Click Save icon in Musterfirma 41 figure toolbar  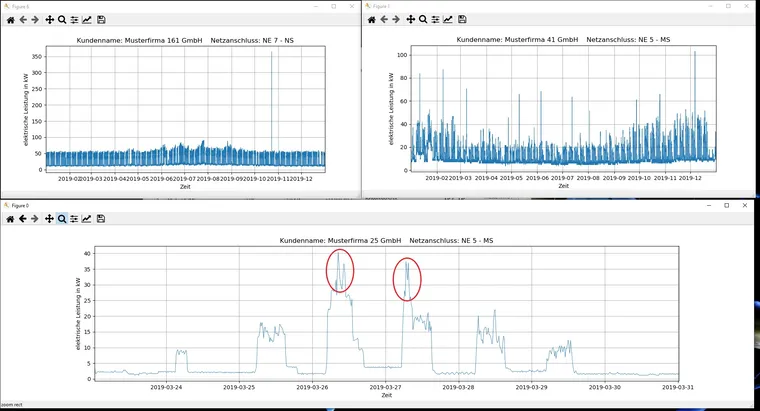pos(462,19)
